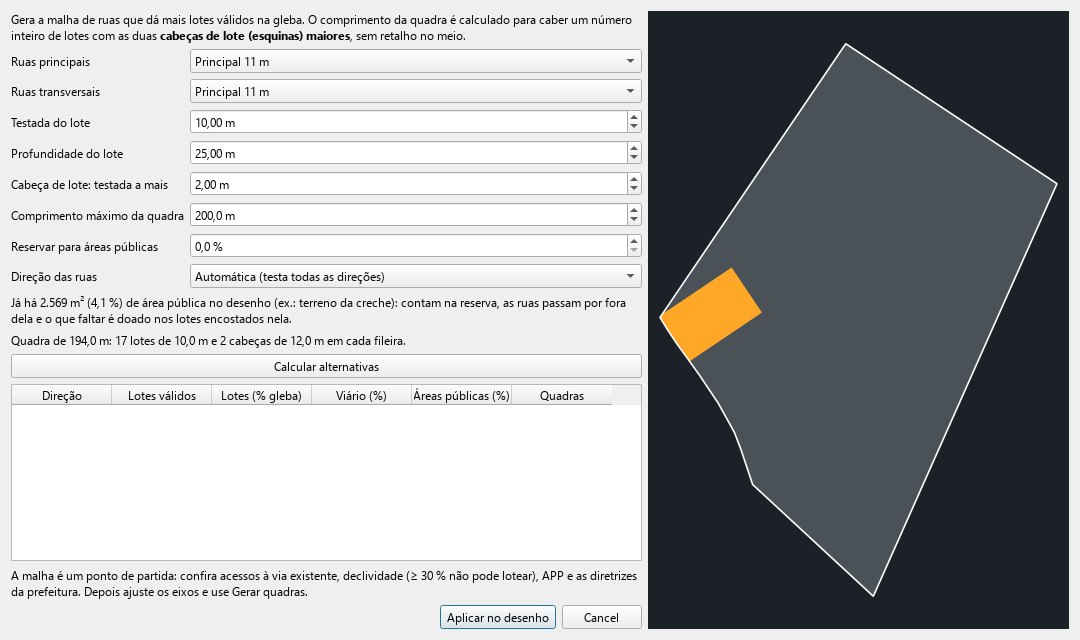Decrease Profundidade do lote with down arrow
The width and height of the screenshot is (1080, 640).
634,158
